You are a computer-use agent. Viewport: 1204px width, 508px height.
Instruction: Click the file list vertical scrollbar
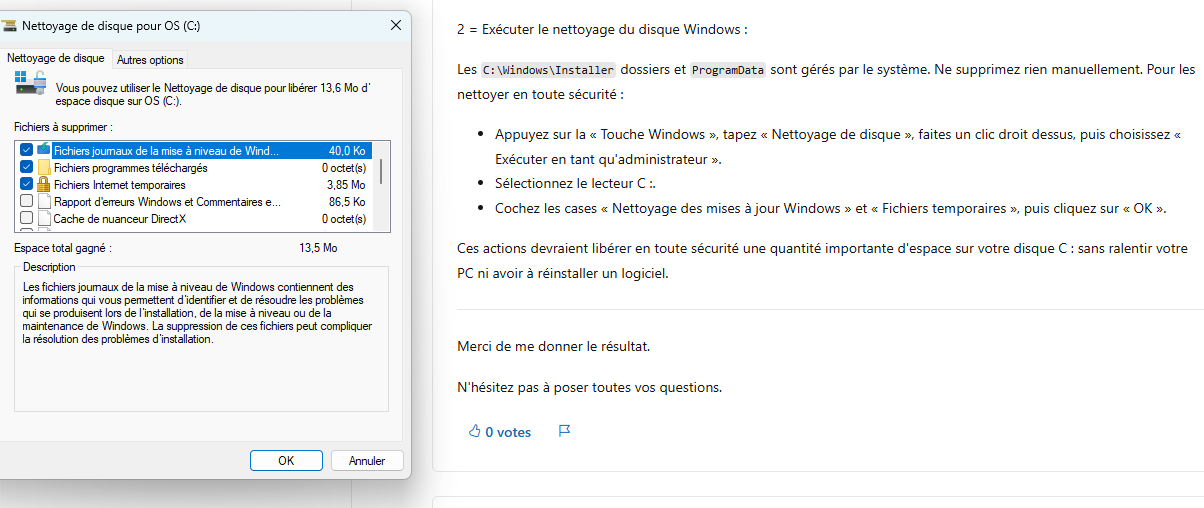click(381, 187)
